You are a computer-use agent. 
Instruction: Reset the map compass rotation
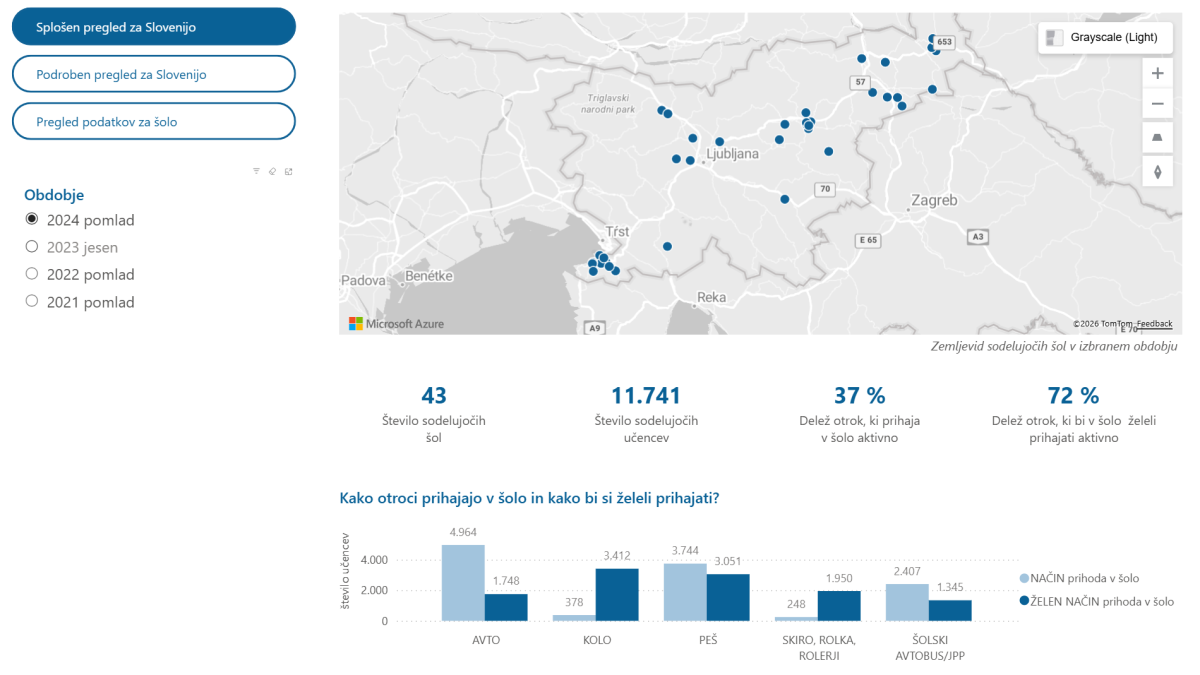coord(1157,171)
